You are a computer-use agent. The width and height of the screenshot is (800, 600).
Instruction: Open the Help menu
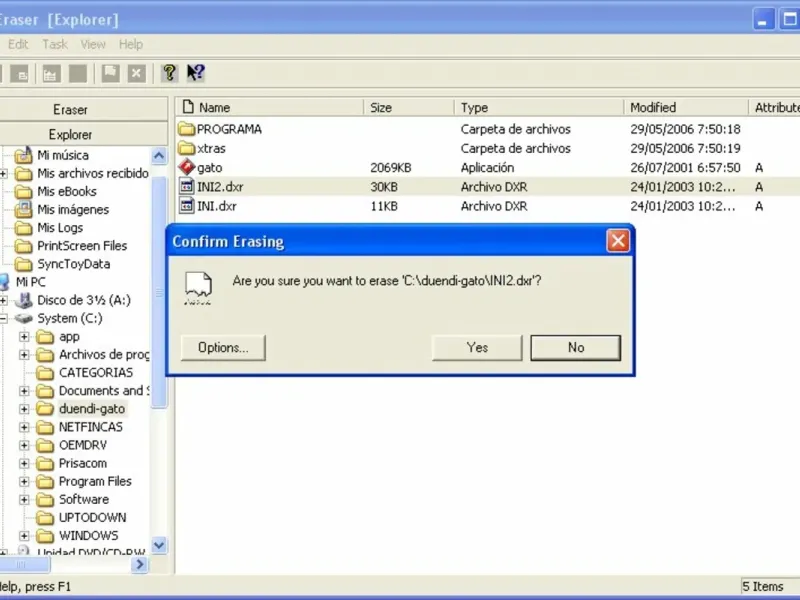(x=131, y=44)
